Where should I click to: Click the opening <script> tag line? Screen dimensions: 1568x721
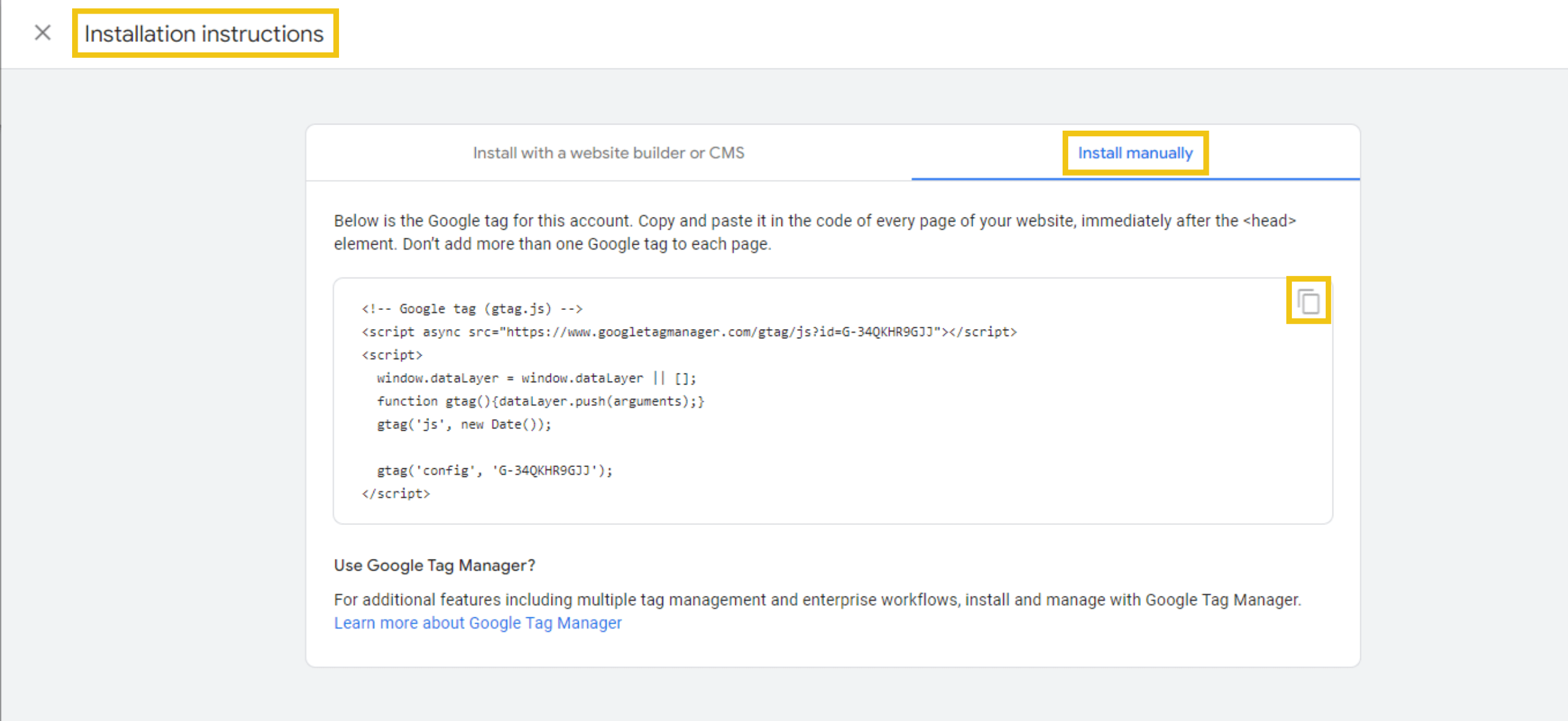[392, 355]
